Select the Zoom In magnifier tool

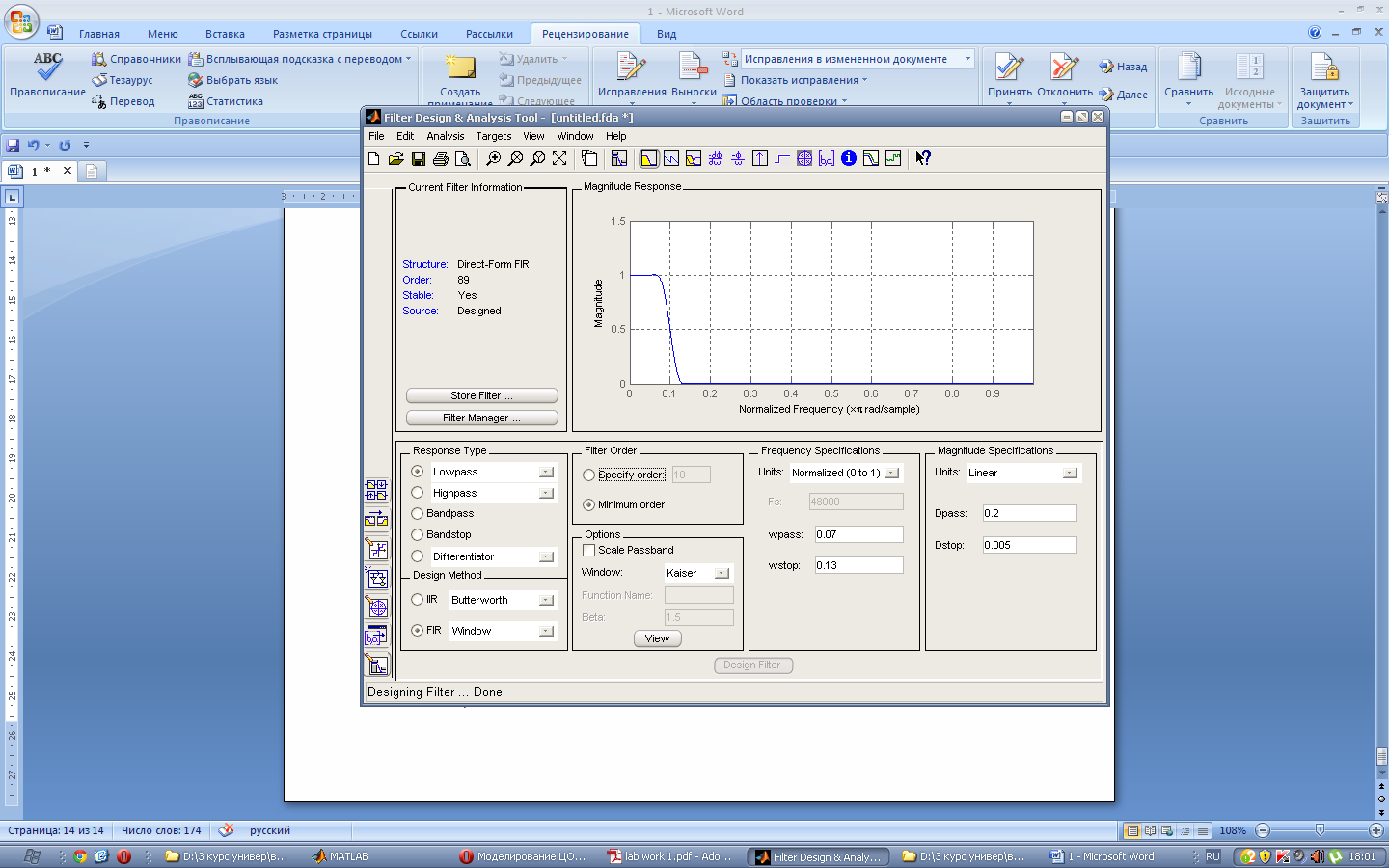click(x=493, y=159)
